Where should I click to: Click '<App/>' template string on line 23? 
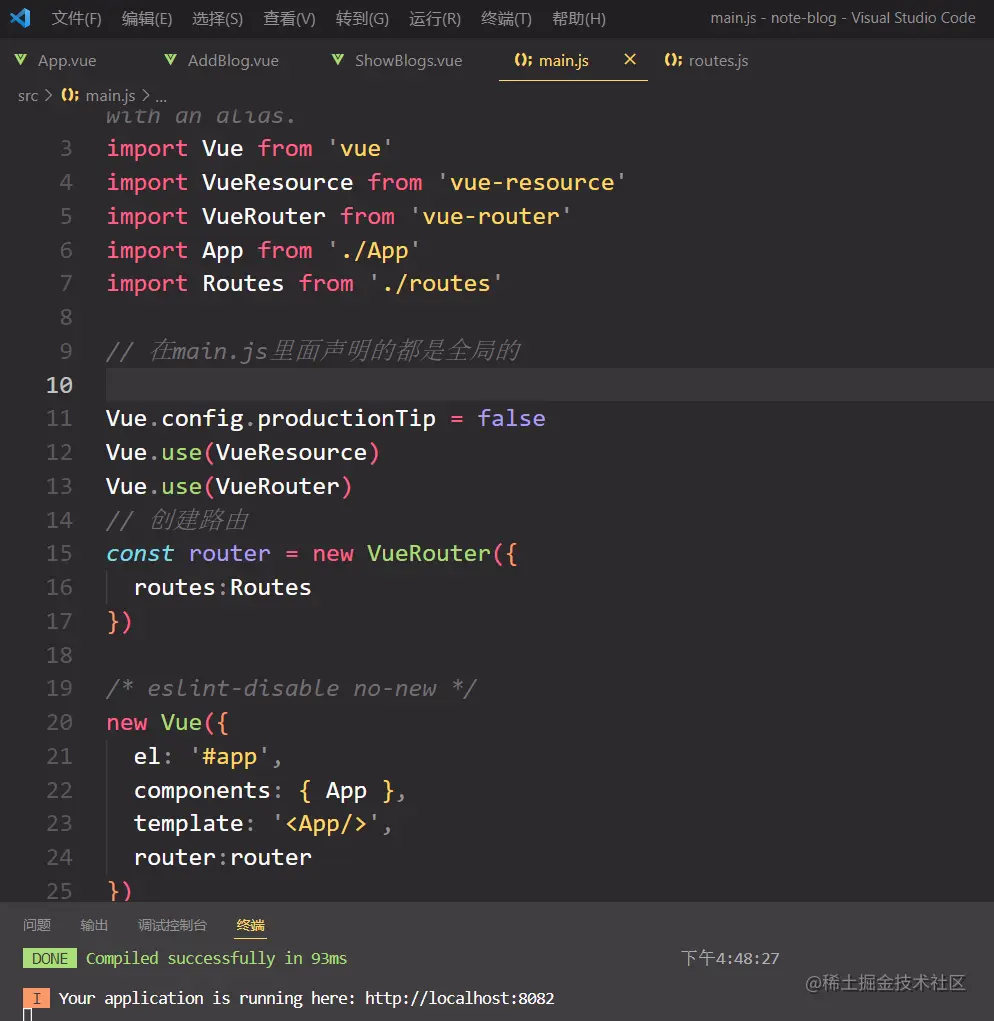(325, 824)
